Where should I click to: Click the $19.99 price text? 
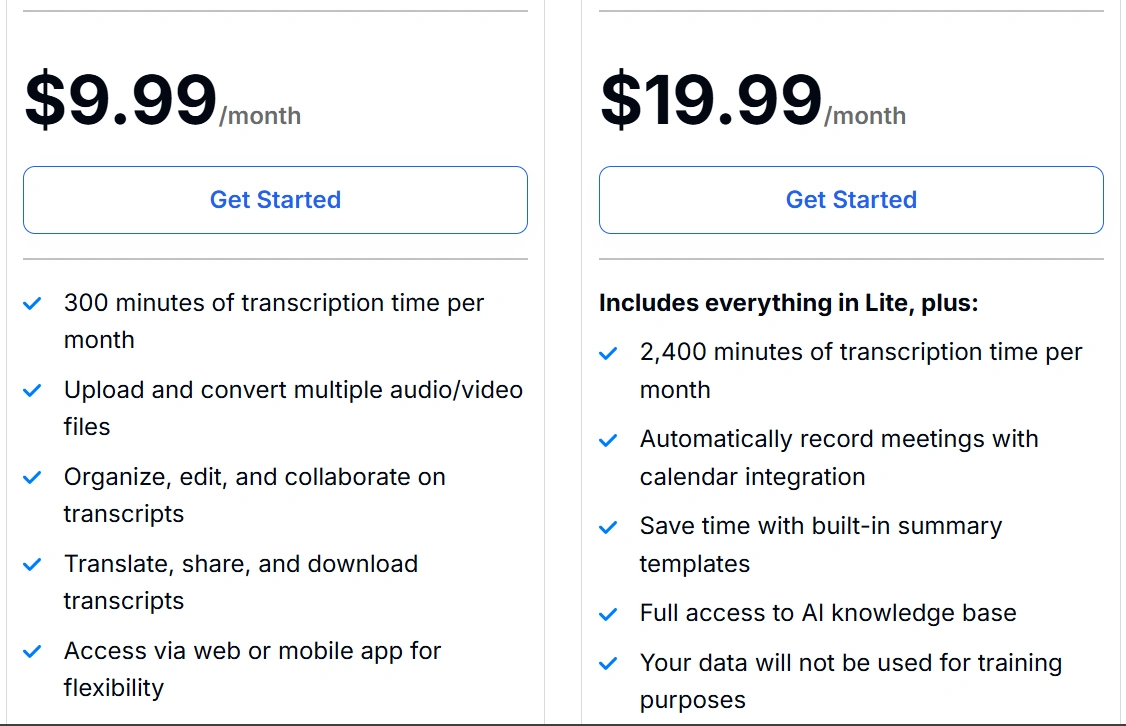click(x=710, y=100)
